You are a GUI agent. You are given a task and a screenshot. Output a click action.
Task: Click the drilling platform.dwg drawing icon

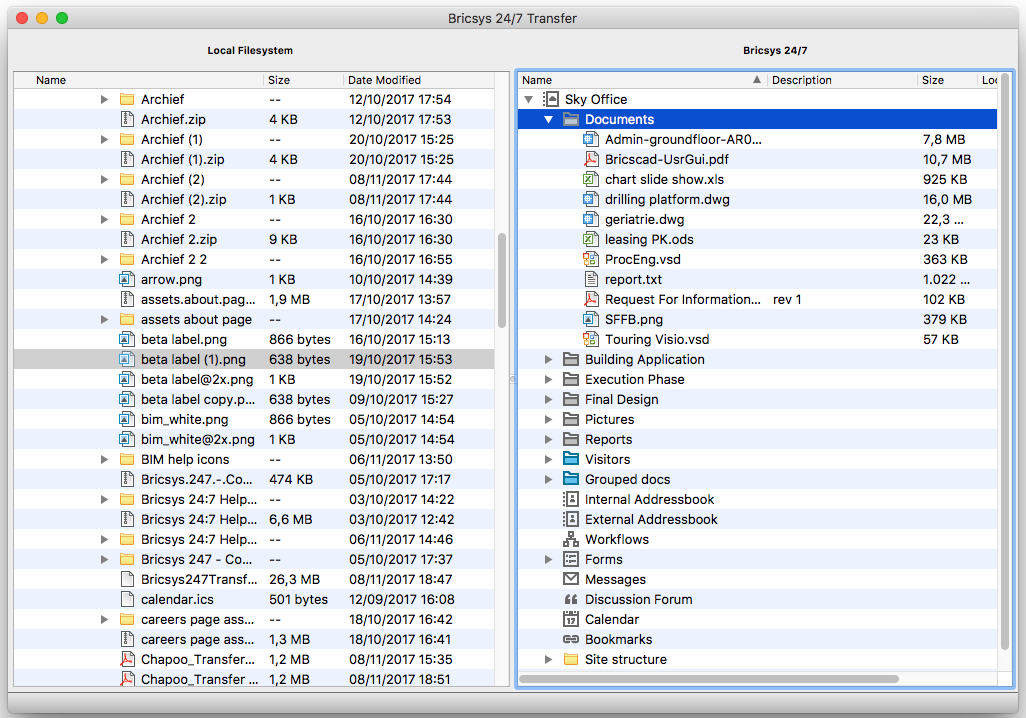591,200
